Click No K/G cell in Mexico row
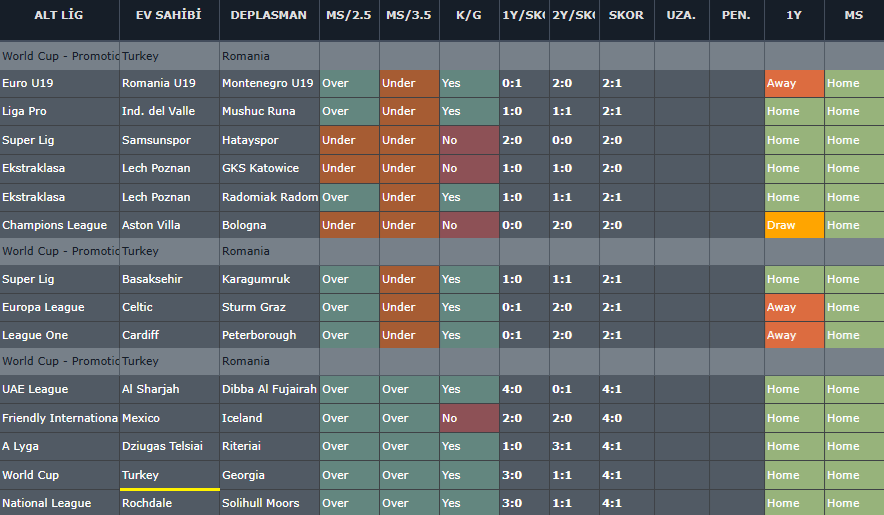The height and width of the screenshot is (515, 884). [469, 418]
